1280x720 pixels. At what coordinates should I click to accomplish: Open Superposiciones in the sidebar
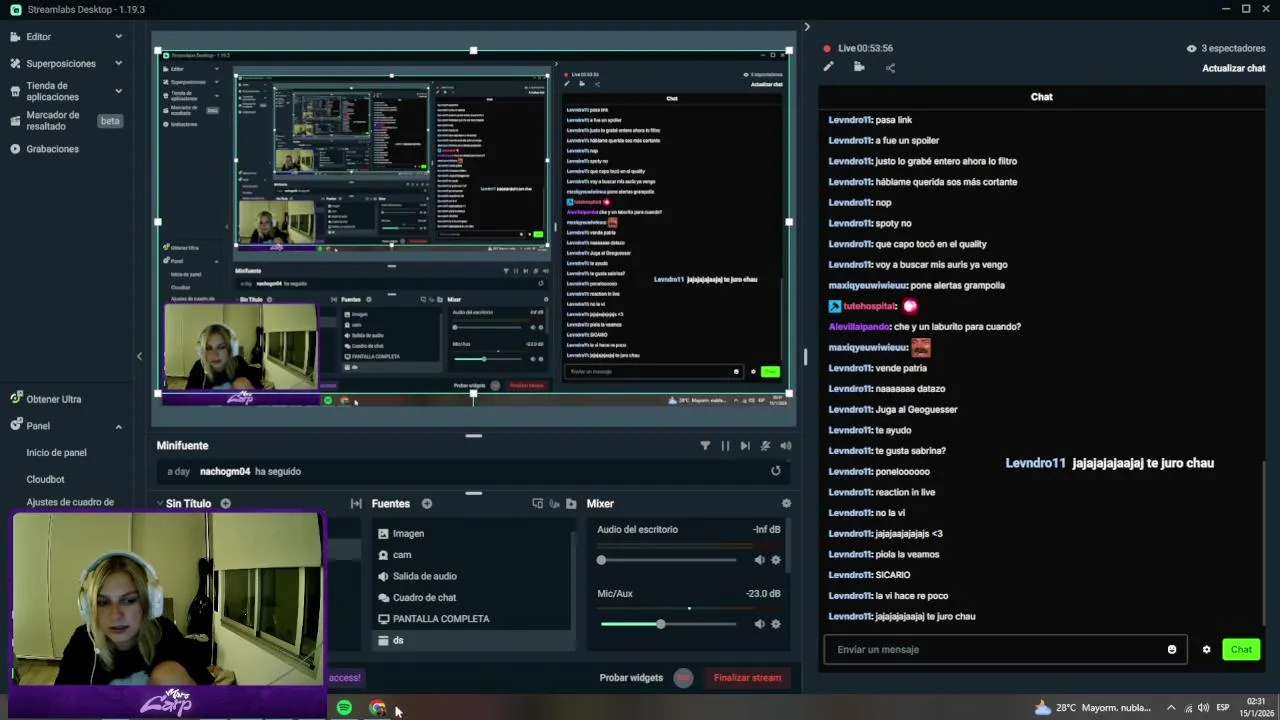pos(60,64)
